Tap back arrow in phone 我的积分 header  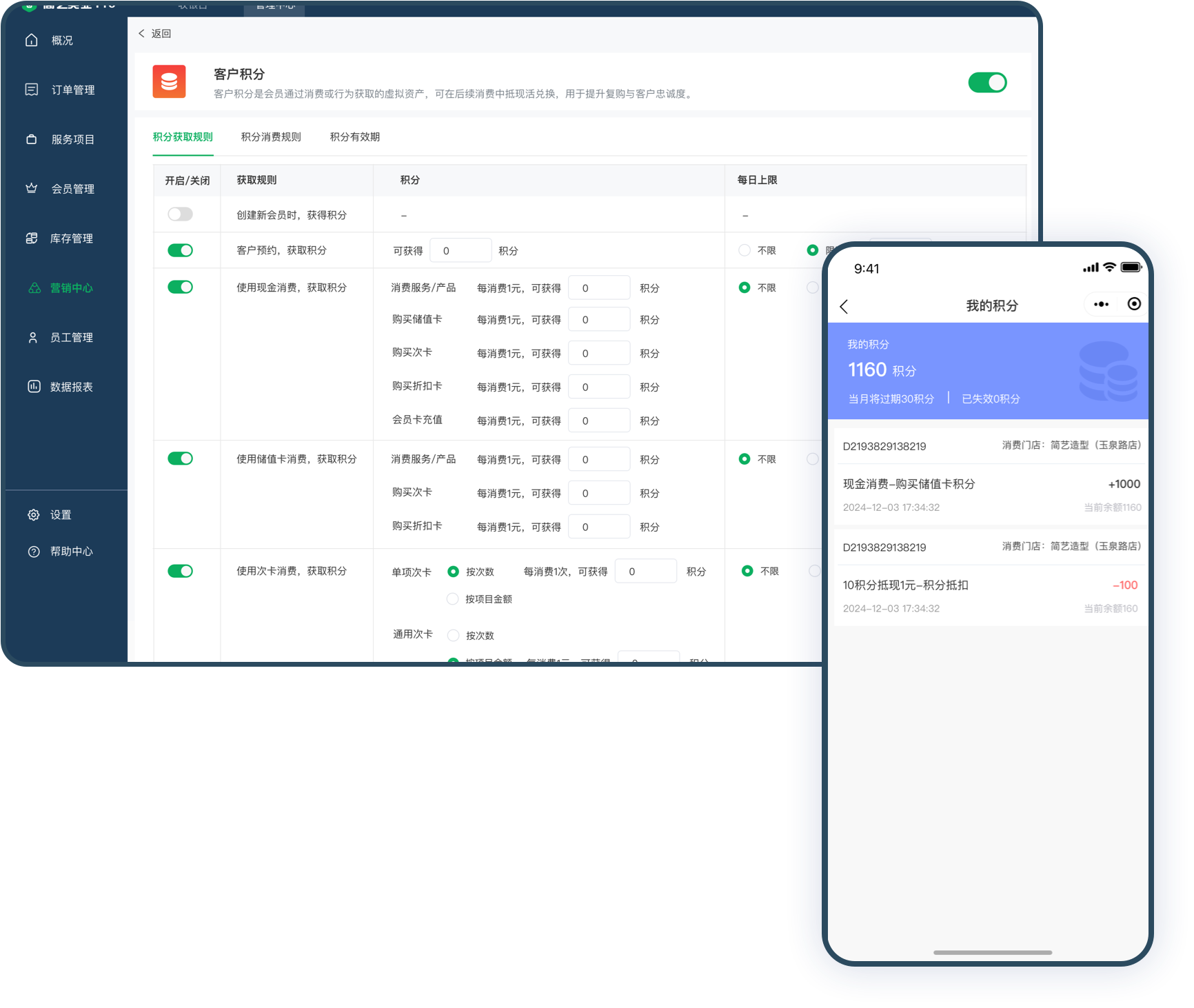pyautogui.click(x=844, y=307)
